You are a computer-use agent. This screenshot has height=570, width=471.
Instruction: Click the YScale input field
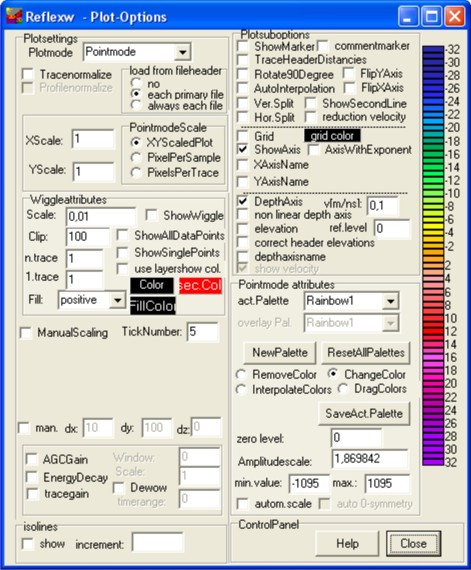93,172
